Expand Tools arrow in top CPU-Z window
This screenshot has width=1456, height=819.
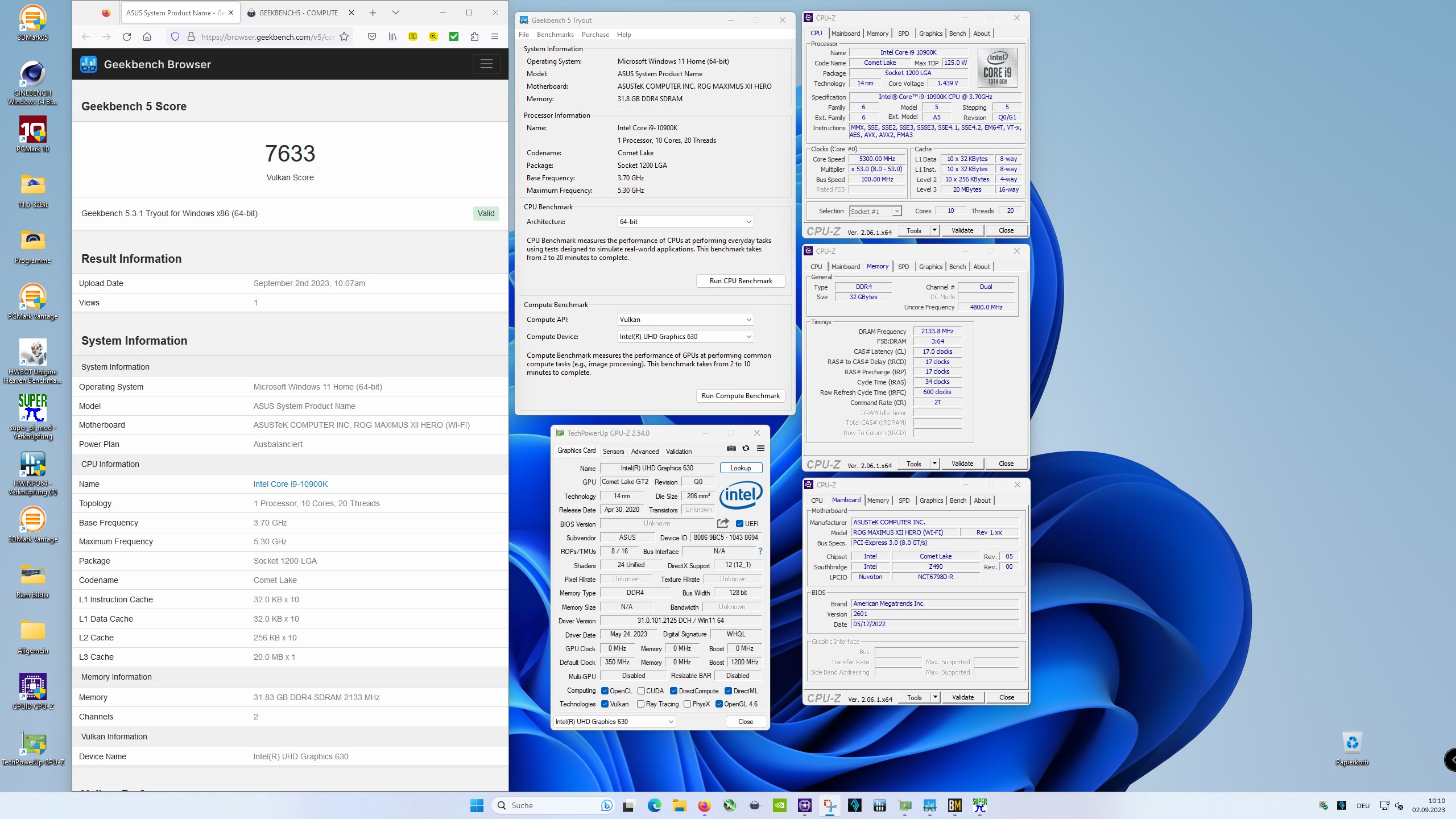(934, 230)
